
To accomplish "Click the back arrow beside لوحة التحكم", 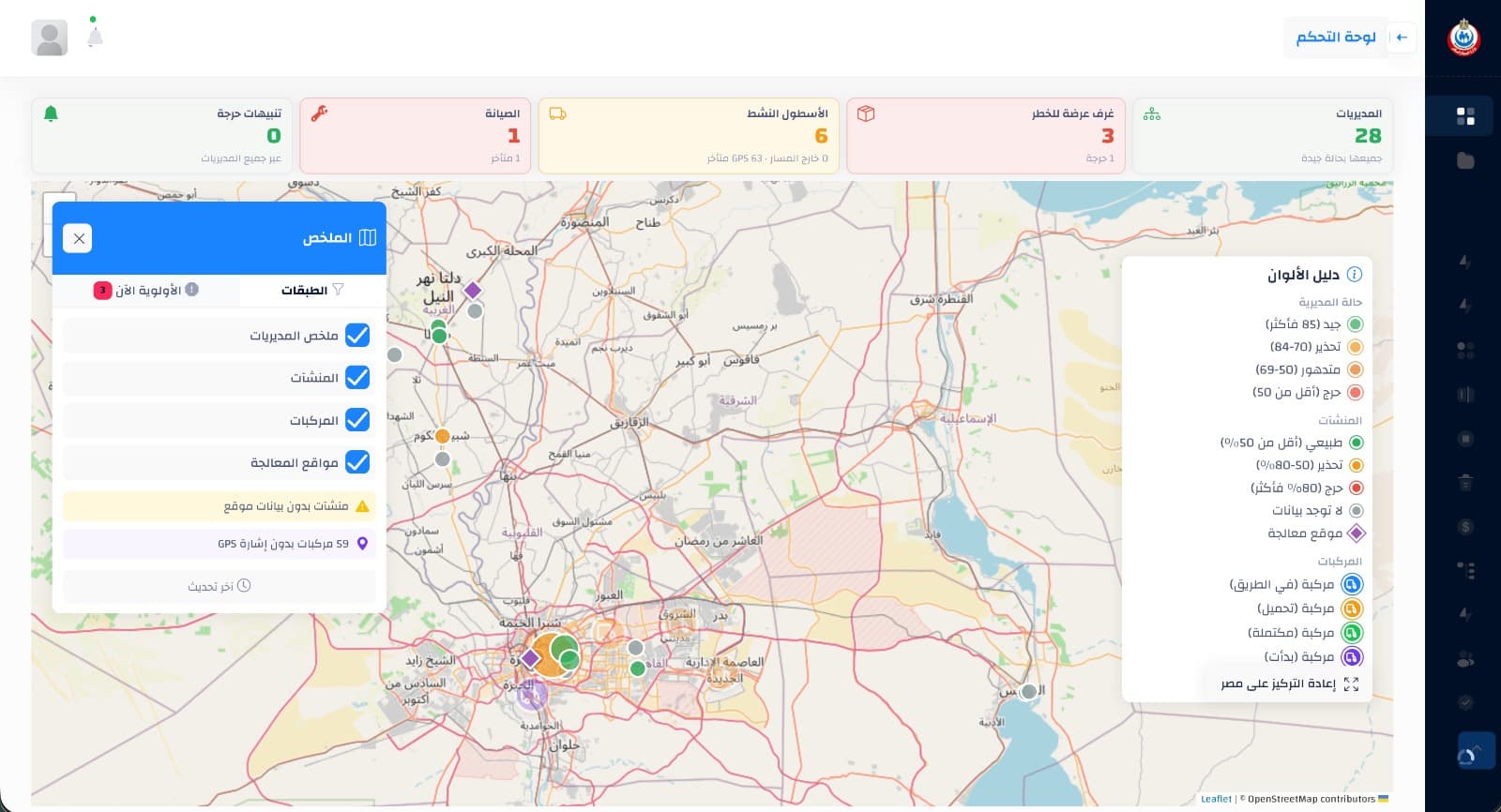I will pos(1402,38).
